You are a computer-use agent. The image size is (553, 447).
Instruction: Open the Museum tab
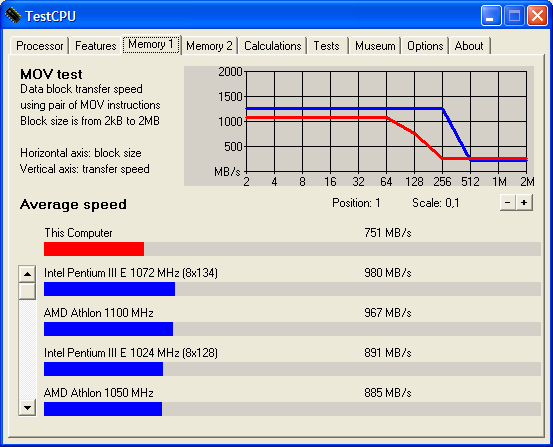coord(375,46)
